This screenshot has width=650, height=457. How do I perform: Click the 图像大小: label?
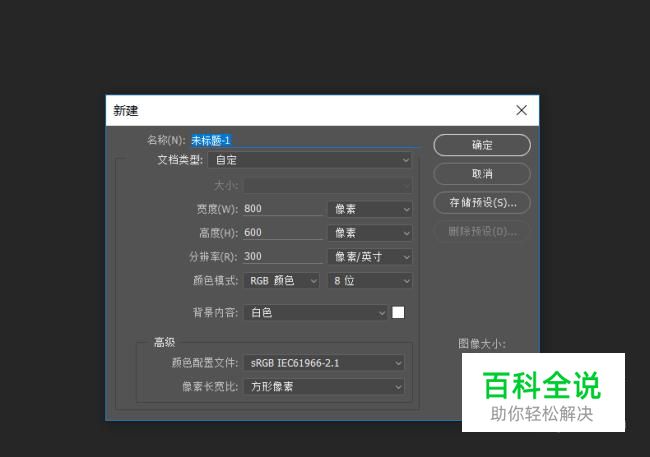tap(482, 343)
